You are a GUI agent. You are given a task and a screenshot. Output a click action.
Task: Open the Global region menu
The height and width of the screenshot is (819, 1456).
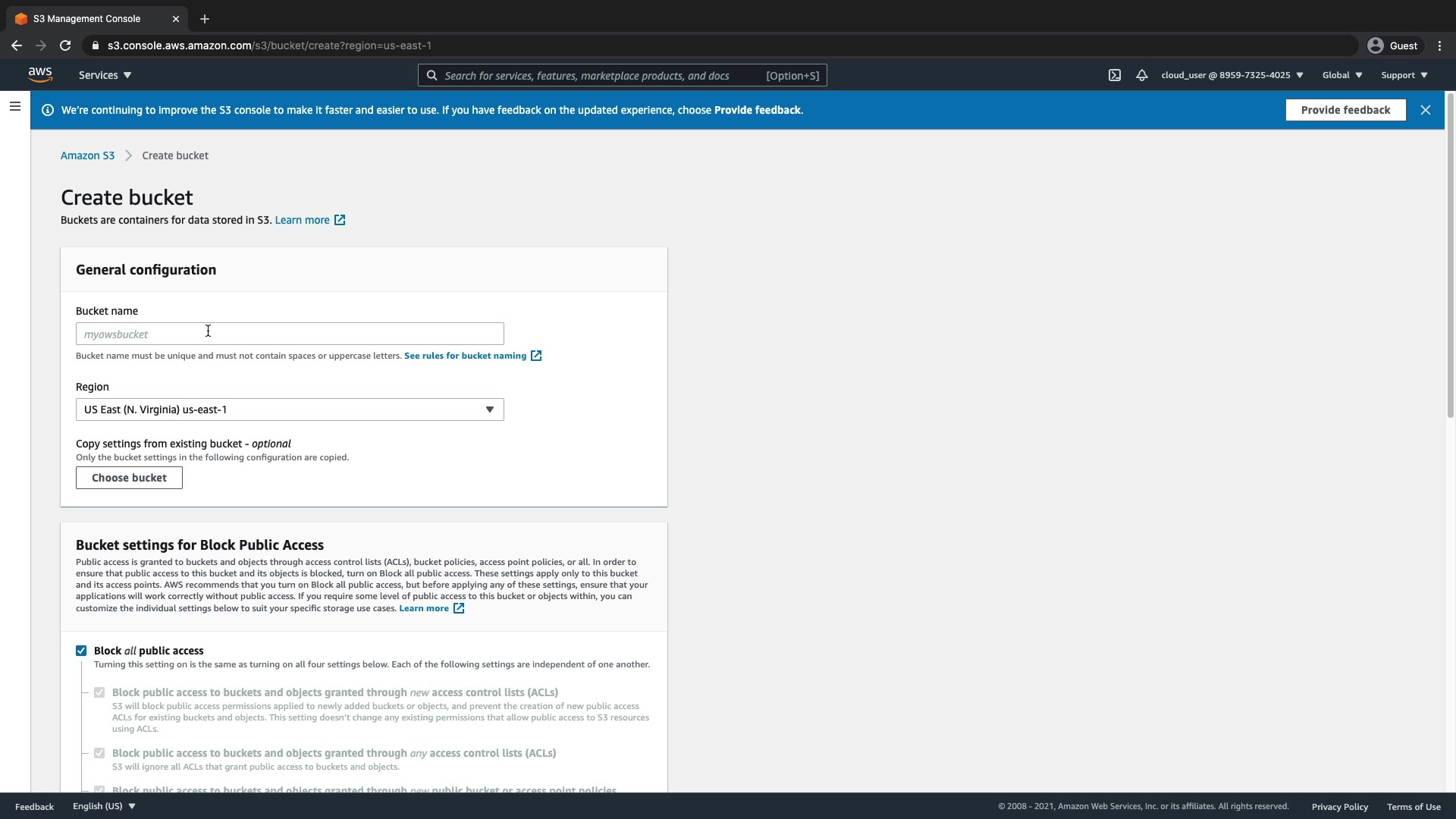click(x=1341, y=75)
